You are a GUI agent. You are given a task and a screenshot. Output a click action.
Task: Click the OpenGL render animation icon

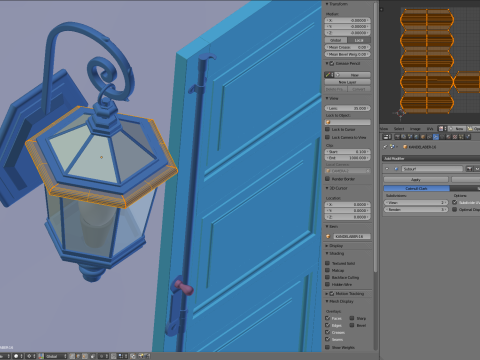pyautogui.click(x=147, y=356)
